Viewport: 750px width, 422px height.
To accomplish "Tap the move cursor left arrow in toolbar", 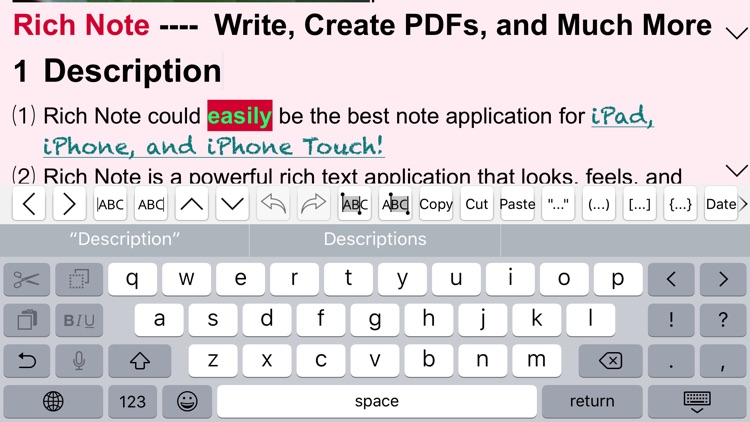I will (29, 204).
